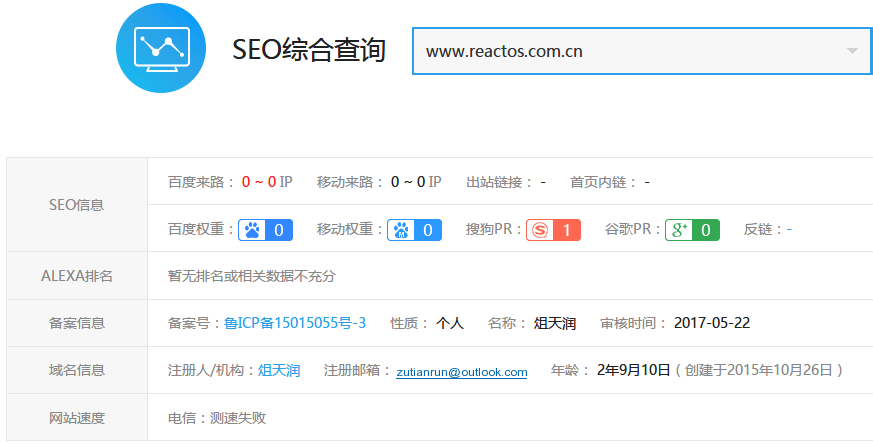Click the 审核时间 2017-05-22 date
The width and height of the screenshot is (873, 444).
pos(712,323)
